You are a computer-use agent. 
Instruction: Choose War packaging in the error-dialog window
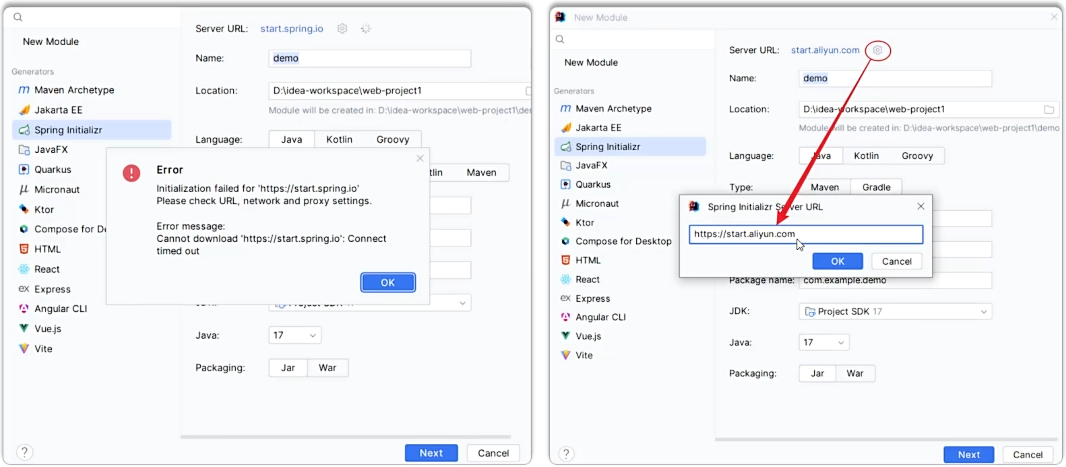pos(328,368)
